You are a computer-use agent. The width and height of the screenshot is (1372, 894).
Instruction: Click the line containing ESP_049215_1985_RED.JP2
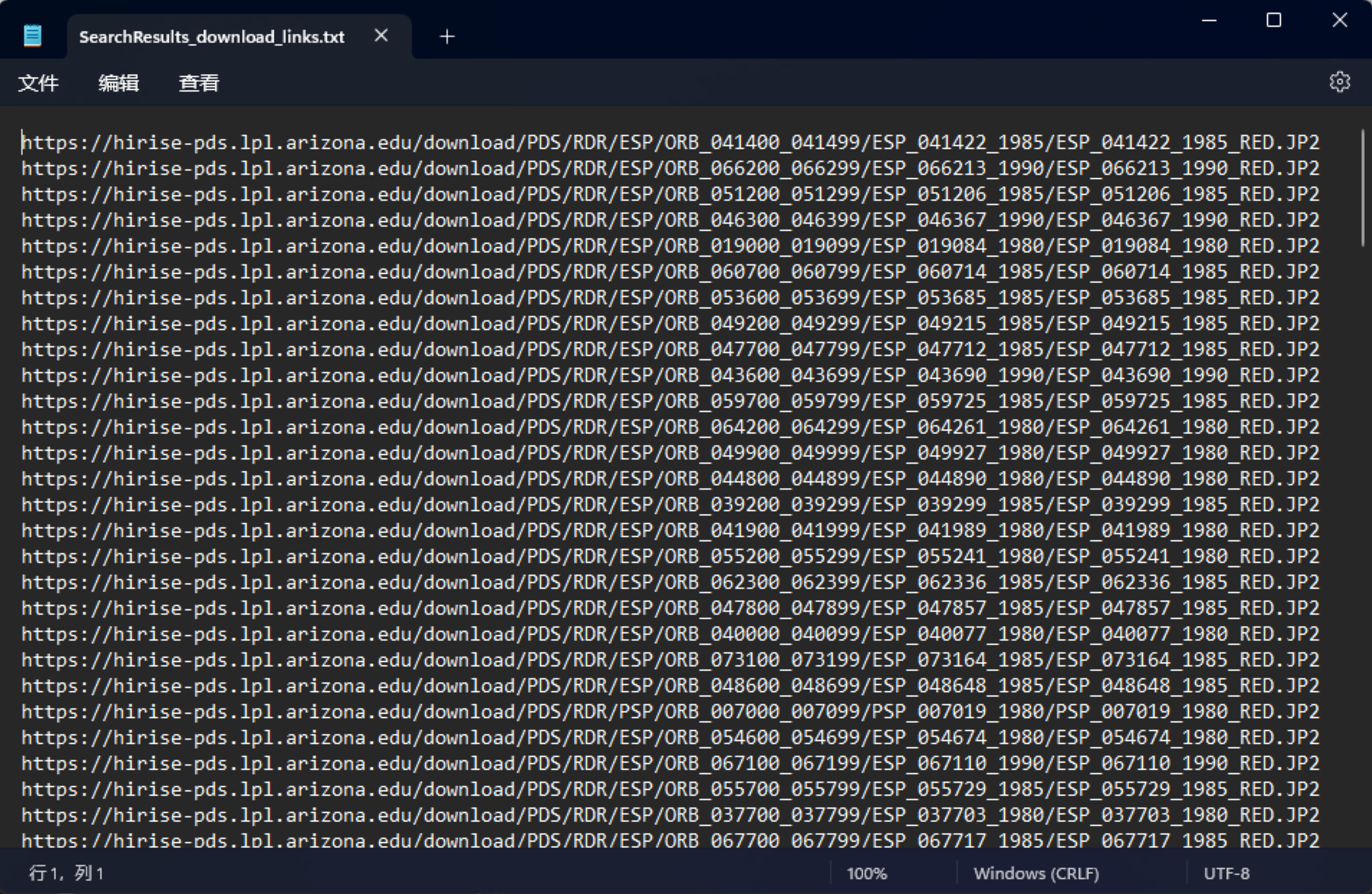(x=670, y=323)
